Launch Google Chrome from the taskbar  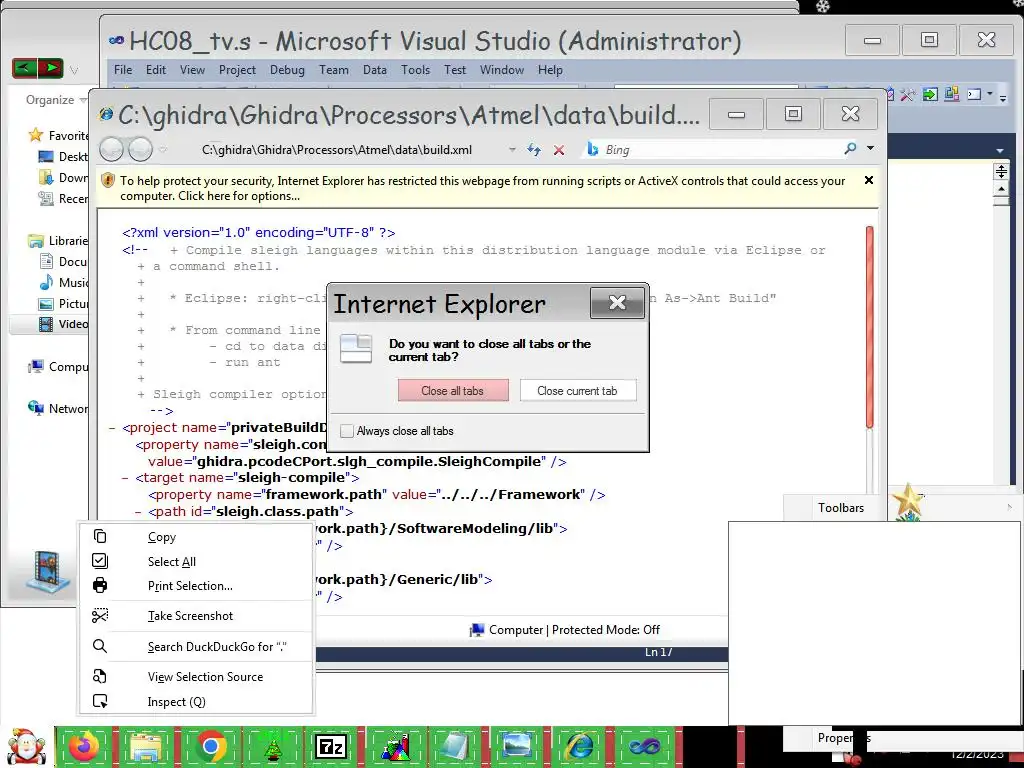point(210,746)
